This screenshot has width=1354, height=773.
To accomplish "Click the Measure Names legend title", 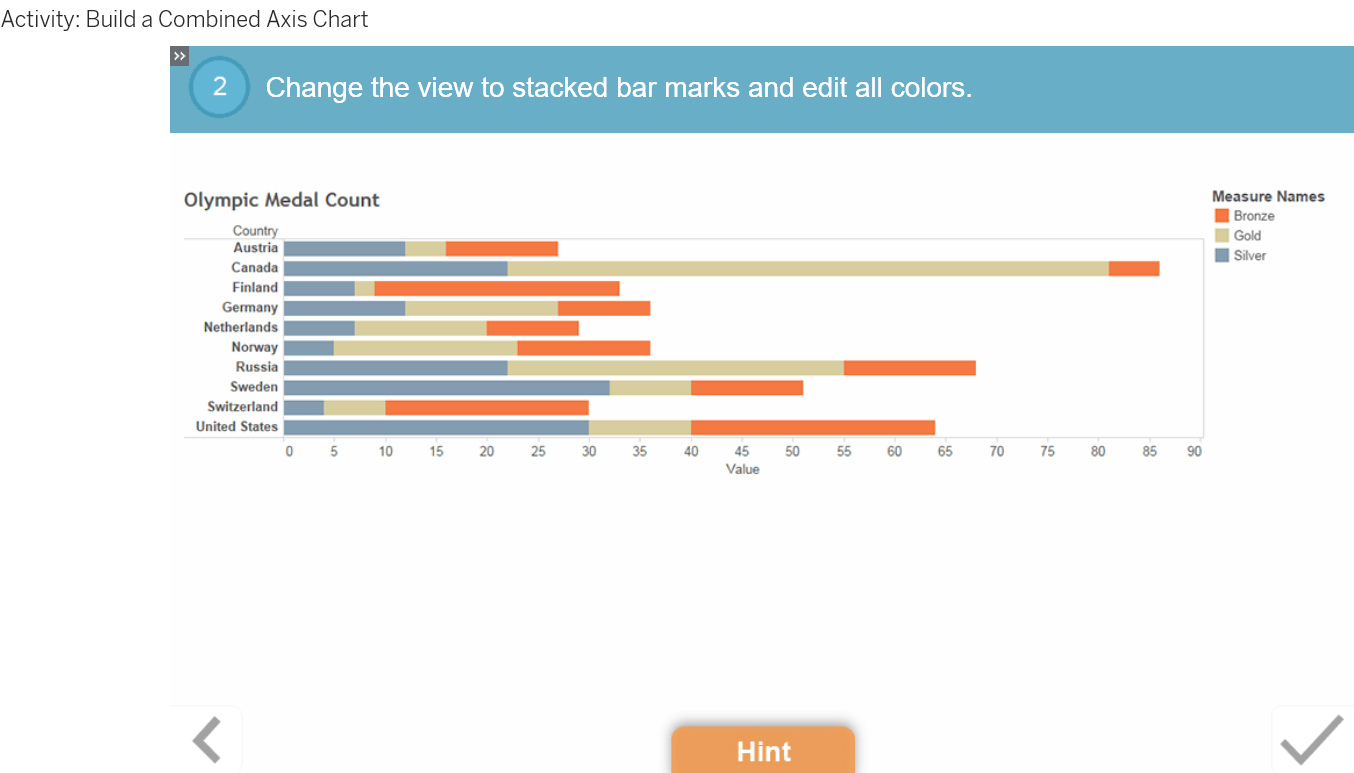I will pyautogui.click(x=1267, y=195).
